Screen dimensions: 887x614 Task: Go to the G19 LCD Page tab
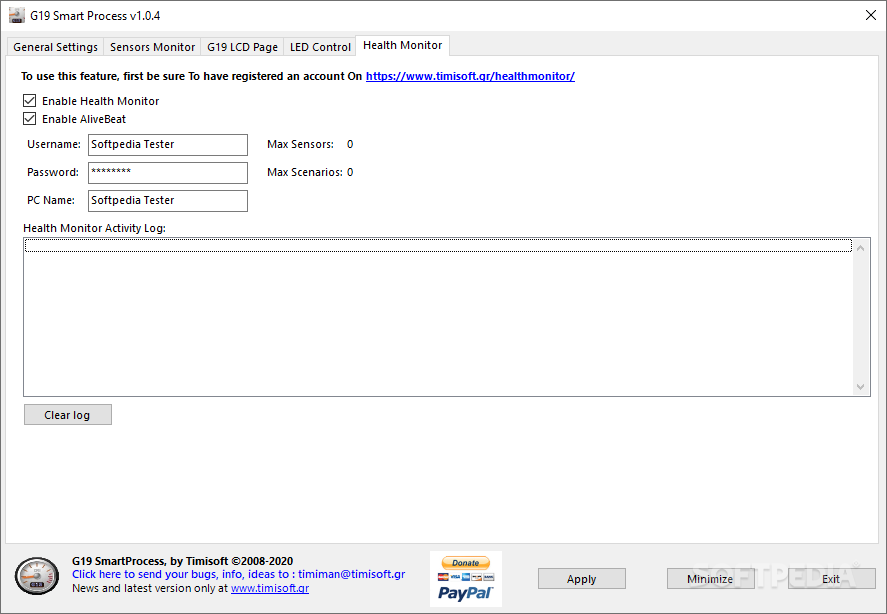point(242,47)
